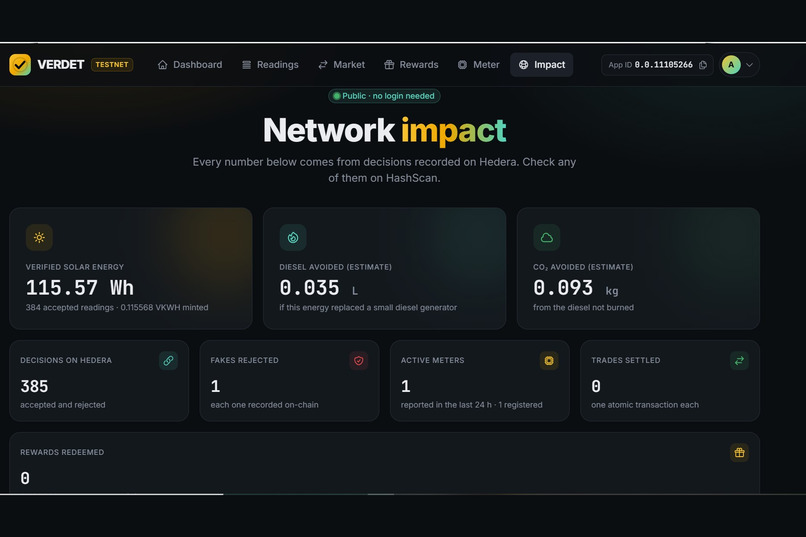Click 'if this energy replaced a small diesel generator'
The width and height of the screenshot is (806, 537).
coord(368,307)
